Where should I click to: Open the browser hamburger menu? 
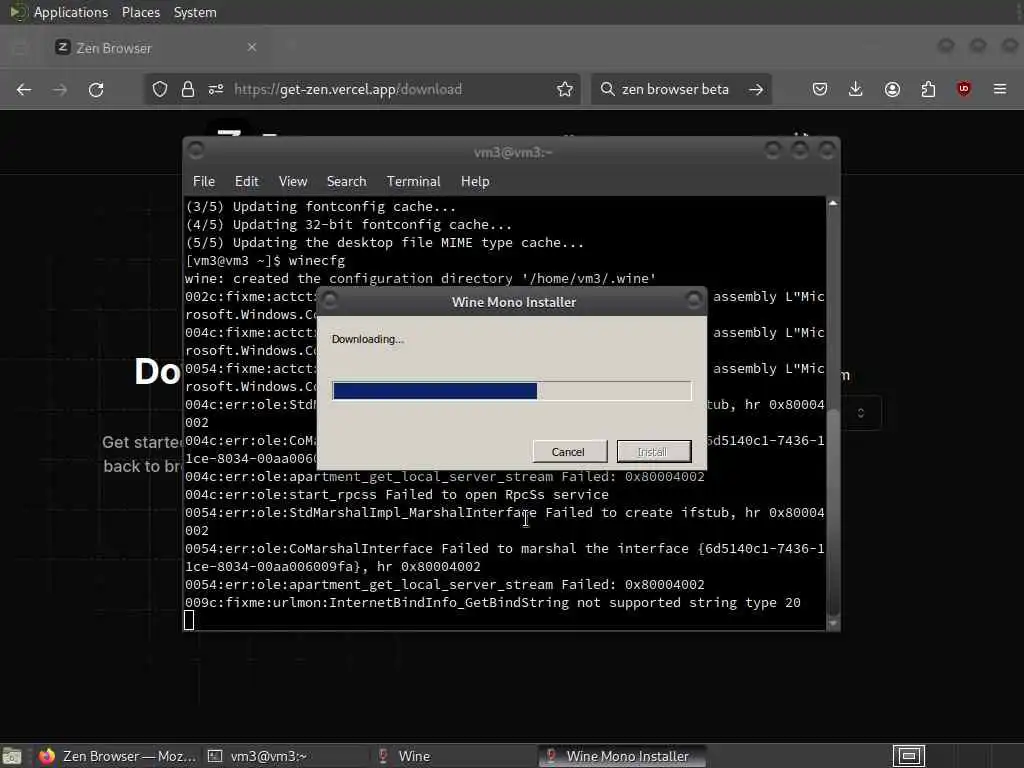pyautogui.click(x=1000, y=89)
